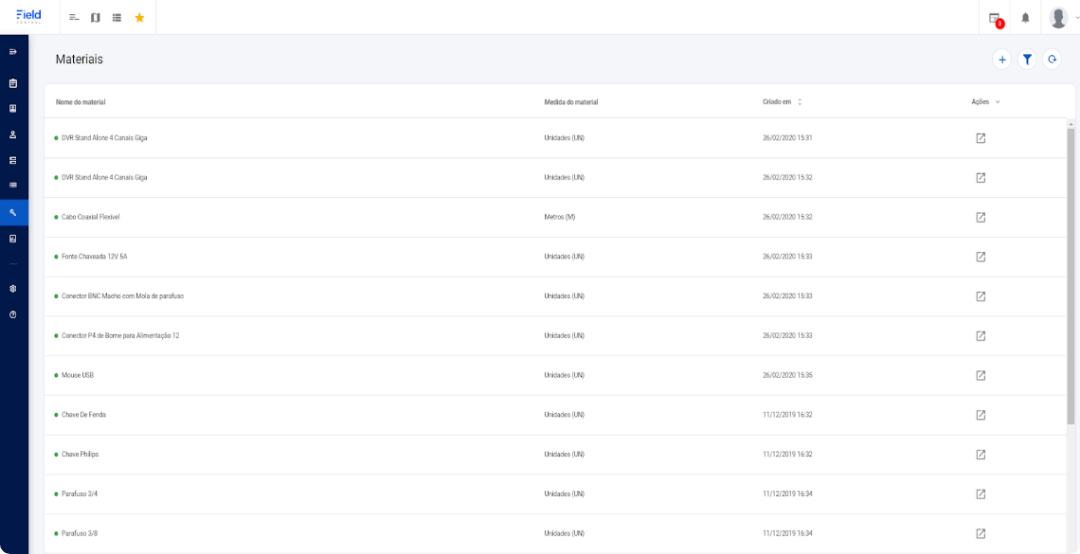Open the help icon in sidebar

click(x=13, y=314)
